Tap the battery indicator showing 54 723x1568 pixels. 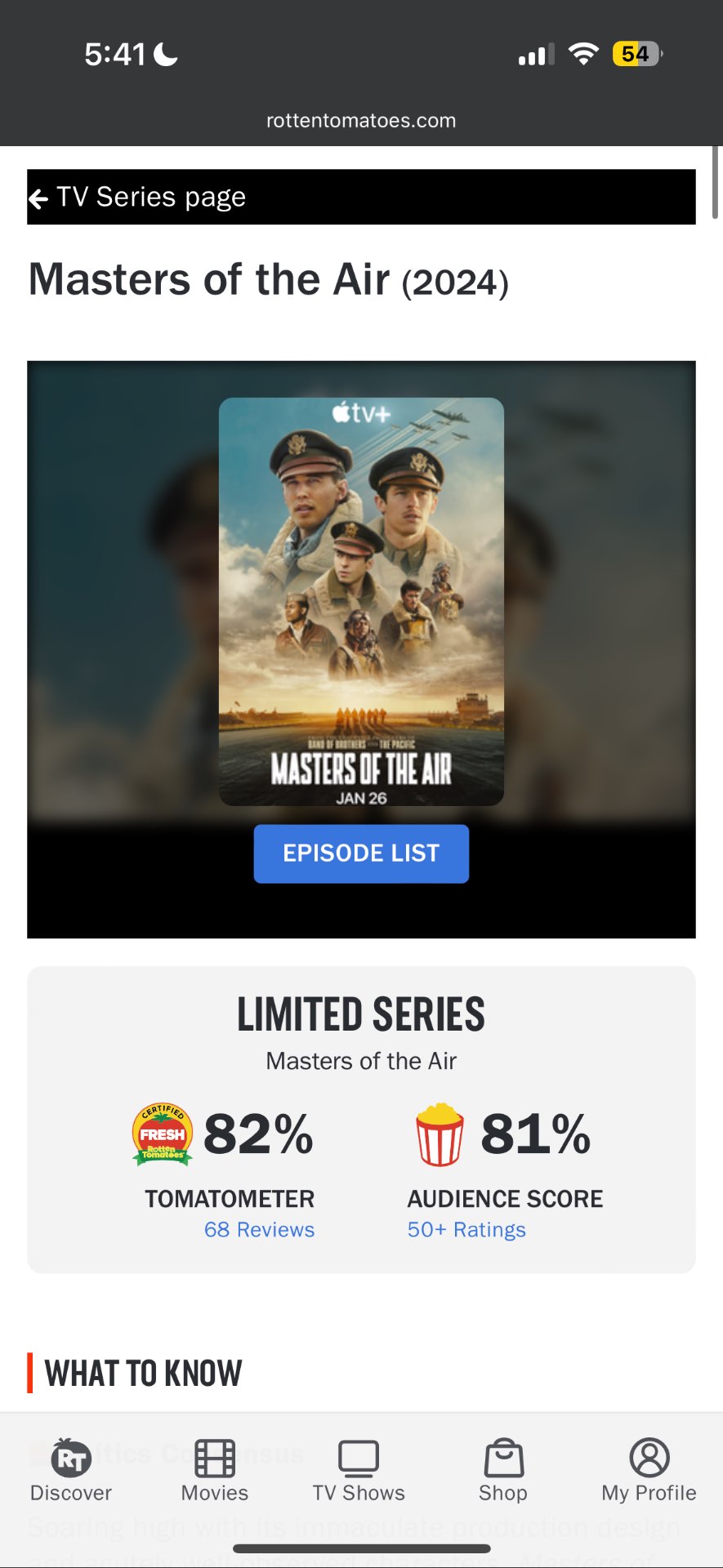pyautogui.click(x=637, y=54)
